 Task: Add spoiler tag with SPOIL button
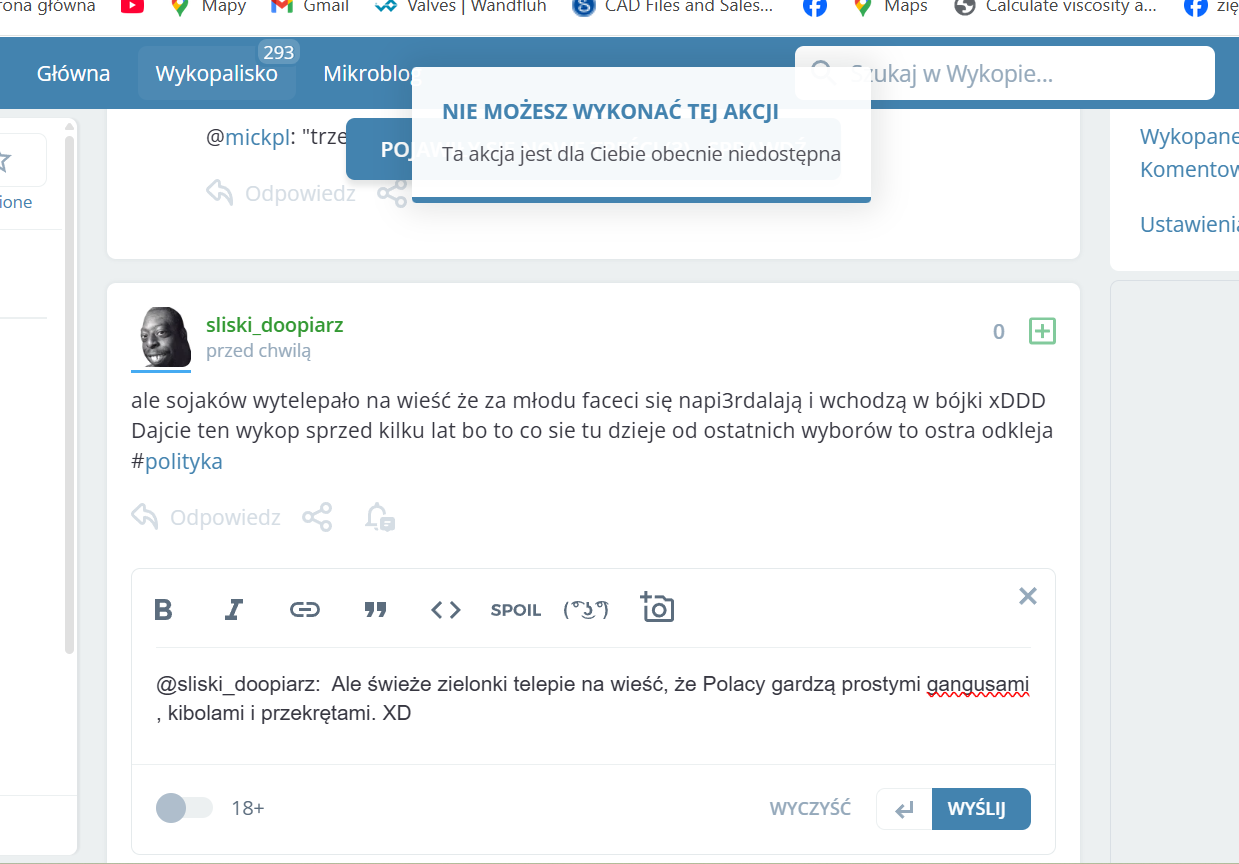515,610
